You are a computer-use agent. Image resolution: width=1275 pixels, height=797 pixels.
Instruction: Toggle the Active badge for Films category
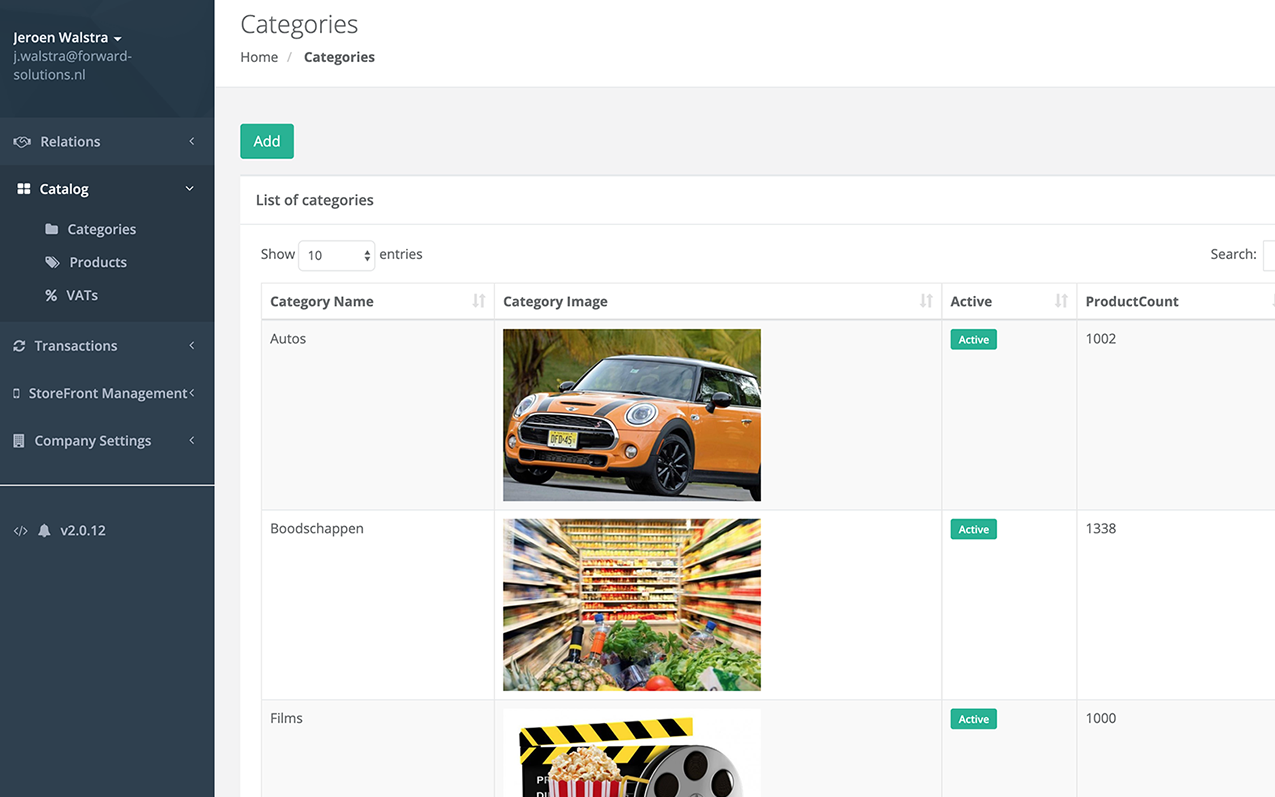972,718
